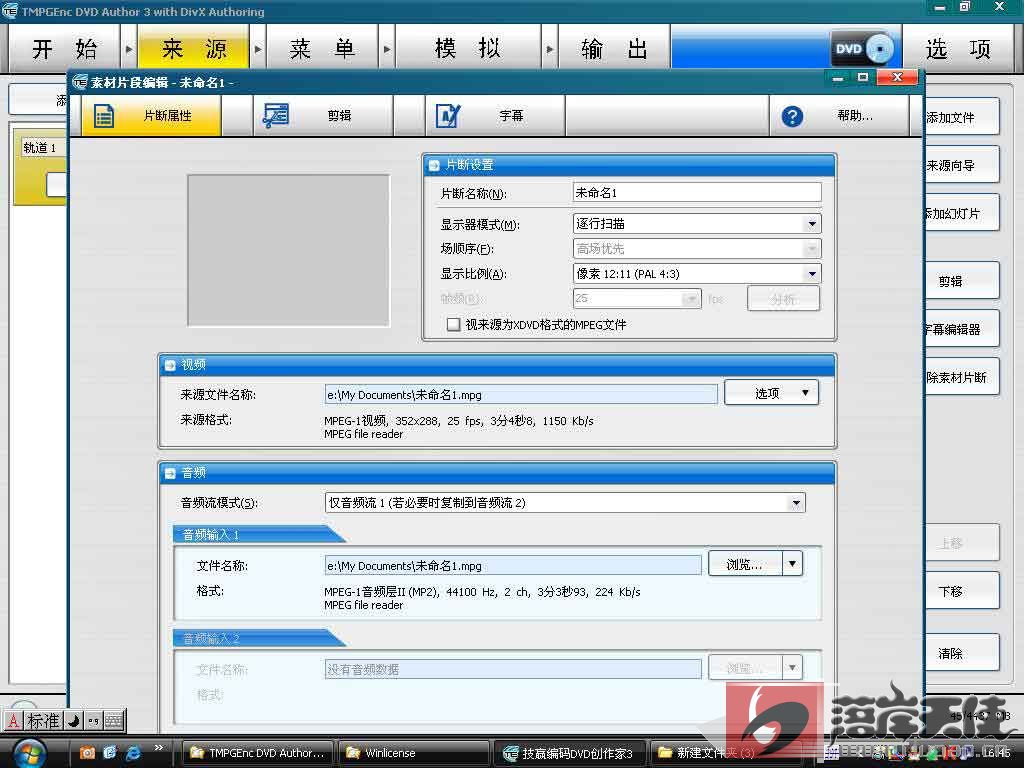Expand the 音频流模式 dropdown
Screen dimensions: 1024x768
point(795,503)
